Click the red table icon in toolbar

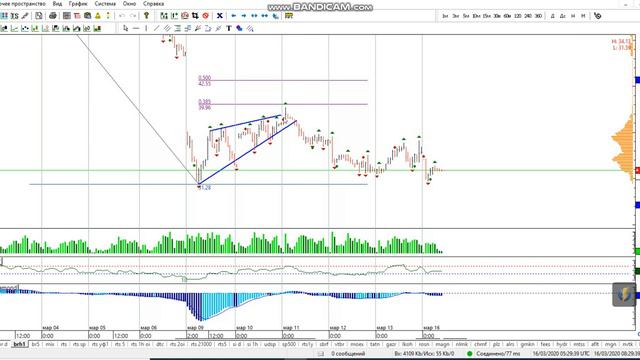pos(77,16)
